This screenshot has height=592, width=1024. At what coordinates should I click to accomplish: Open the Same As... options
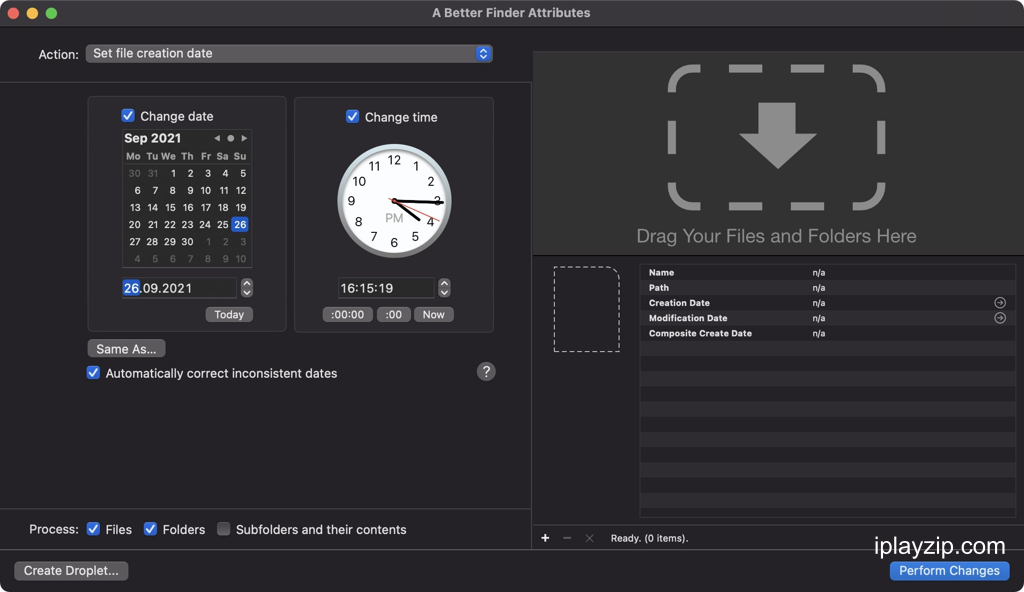(126, 348)
